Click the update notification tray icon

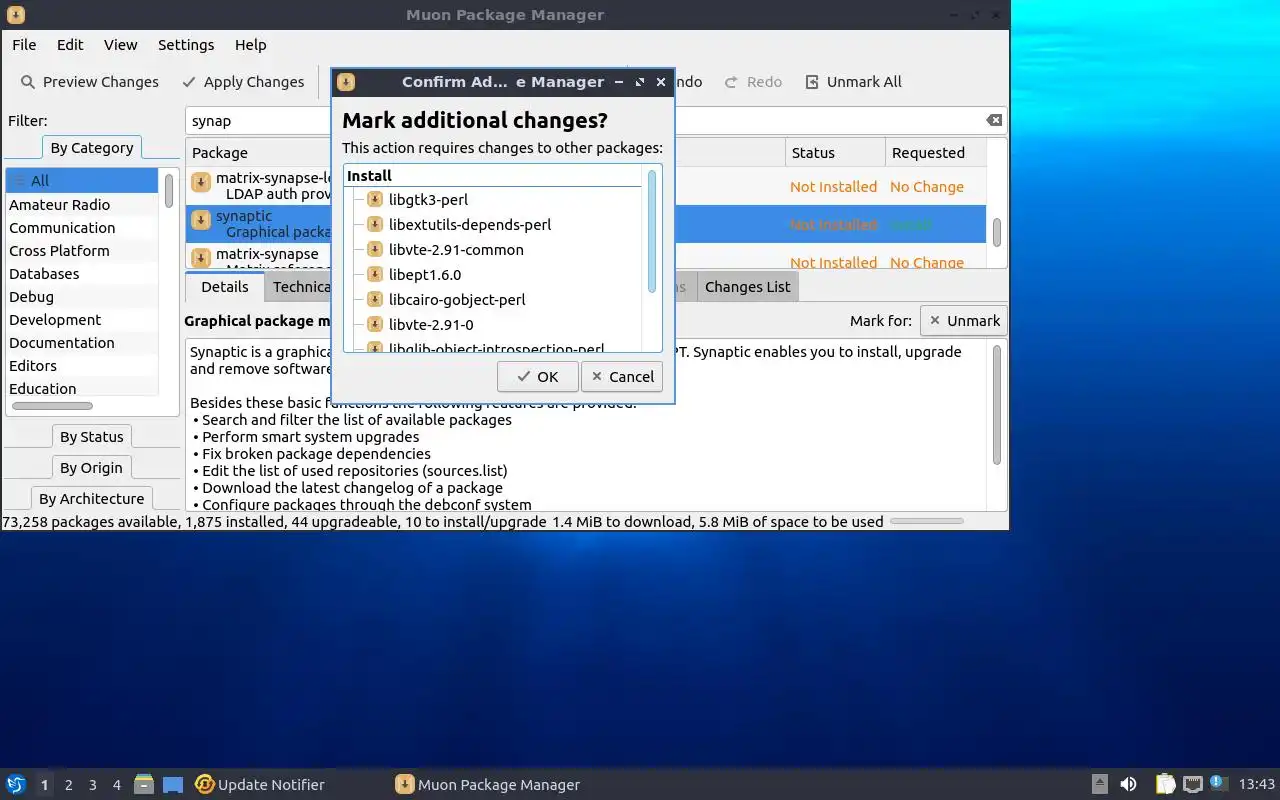click(1217, 783)
